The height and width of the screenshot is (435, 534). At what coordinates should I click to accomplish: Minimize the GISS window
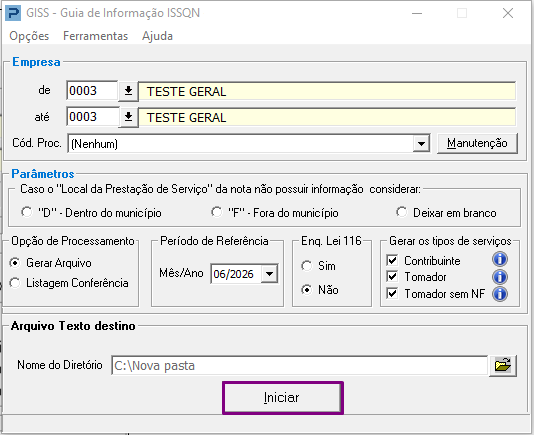pyautogui.click(x=417, y=13)
